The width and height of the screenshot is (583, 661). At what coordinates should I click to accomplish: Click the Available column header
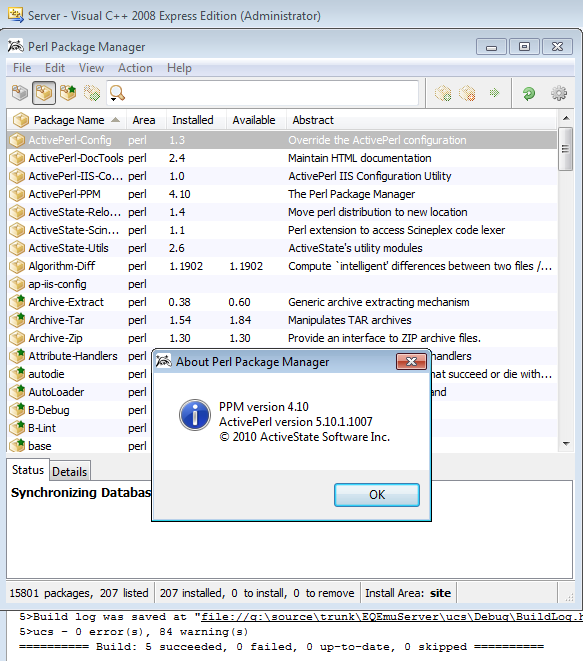pos(254,120)
